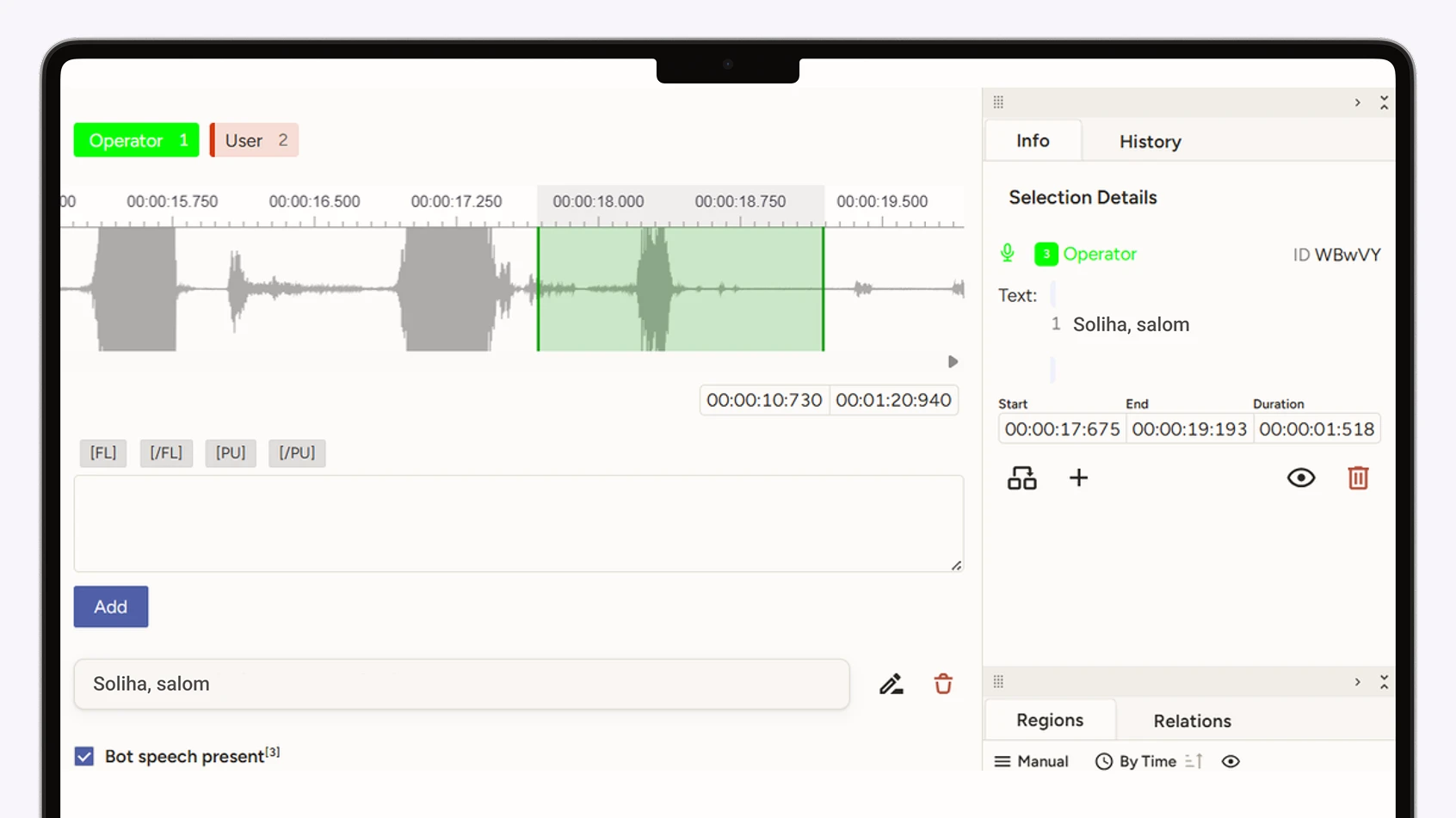Click the microphone icon beside Operator
This screenshot has height=818, width=1456.
pos(1007,253)
